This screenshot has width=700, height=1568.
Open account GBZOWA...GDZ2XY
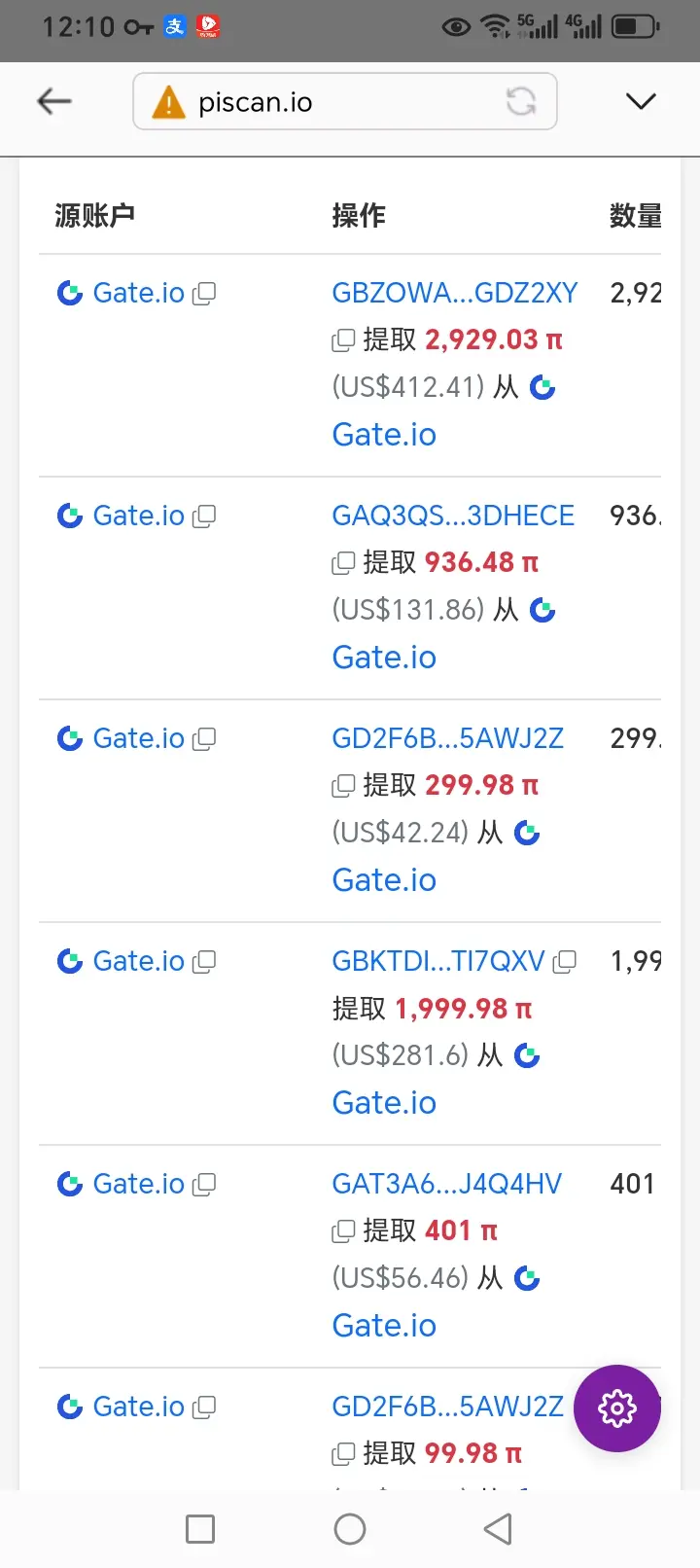click(x=455, y=293)
